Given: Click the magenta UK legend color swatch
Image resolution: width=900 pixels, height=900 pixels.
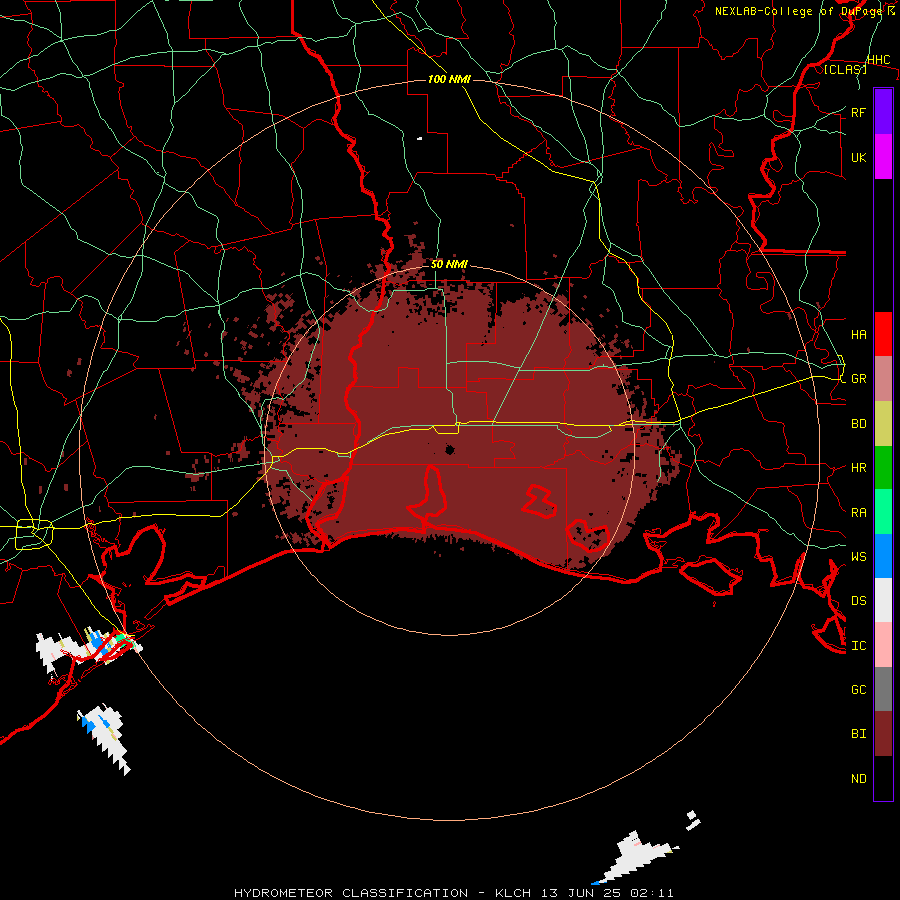Looking at the screenshot, I should coord(883,157).
